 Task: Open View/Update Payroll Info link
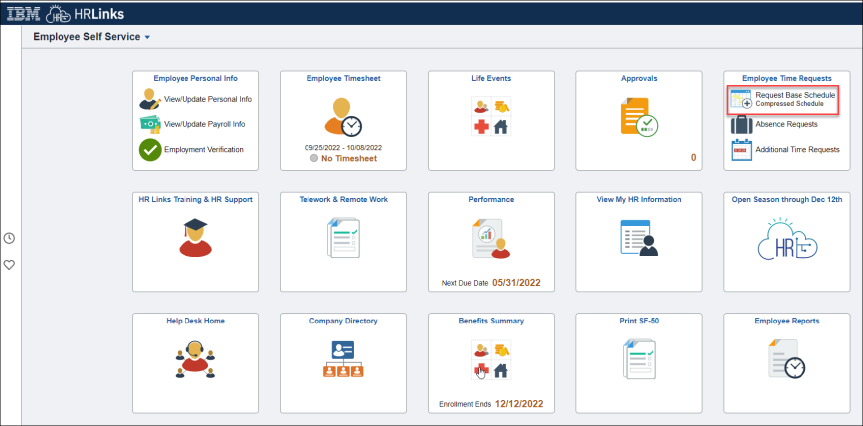tap(204, 124)
